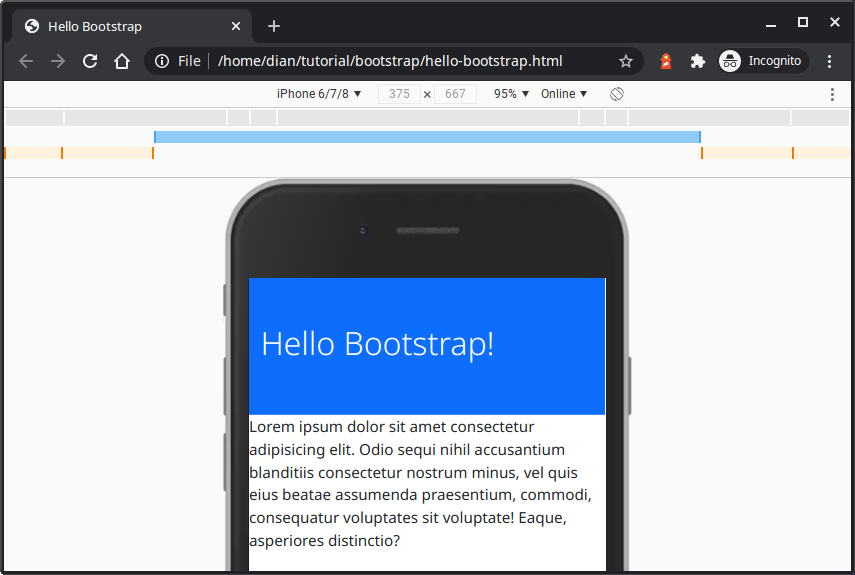The height and width of the screenshot is (575, 855).
Task: Open Incognito profile indicator
Action: pyautogui.click(x=763, y=61)
